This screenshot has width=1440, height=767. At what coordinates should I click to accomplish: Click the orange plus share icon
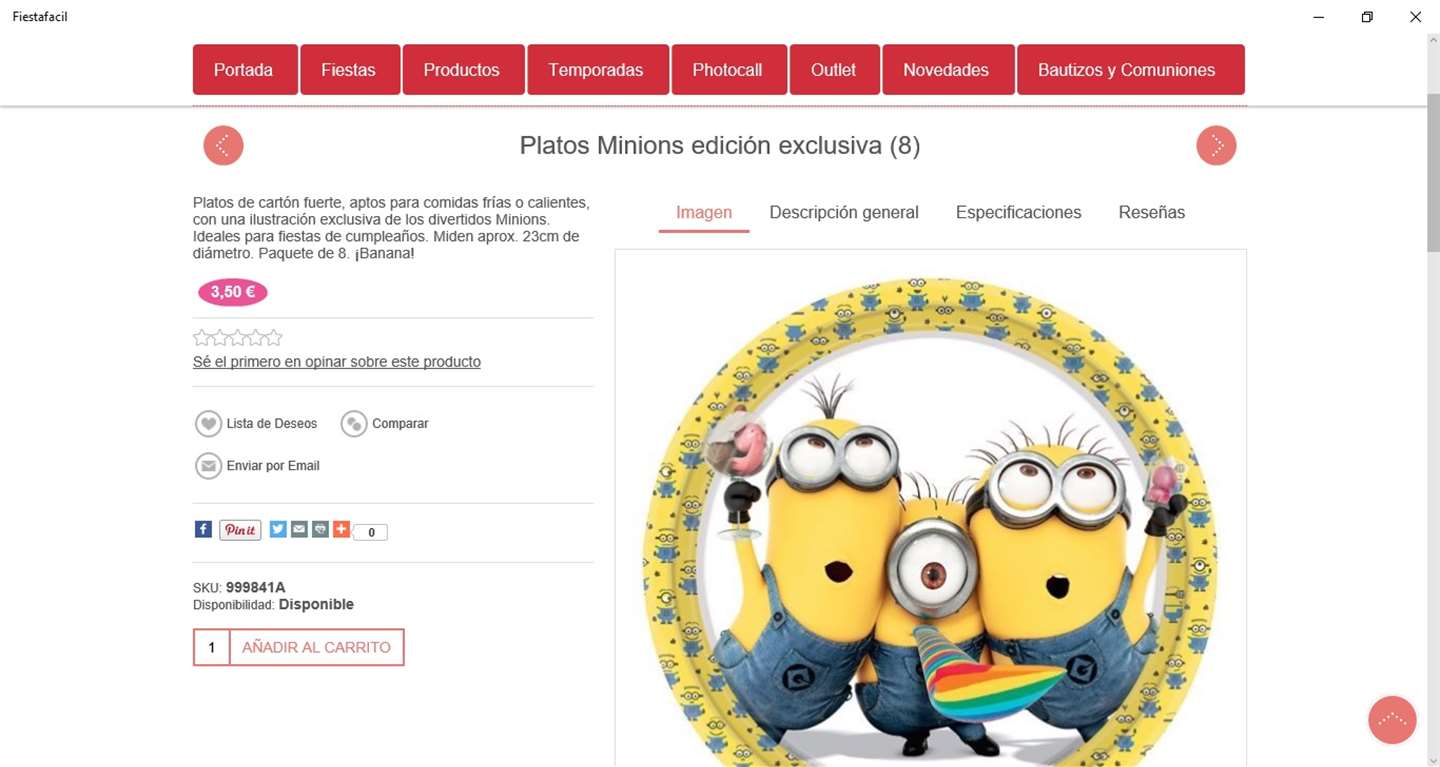tap(341, 529)
